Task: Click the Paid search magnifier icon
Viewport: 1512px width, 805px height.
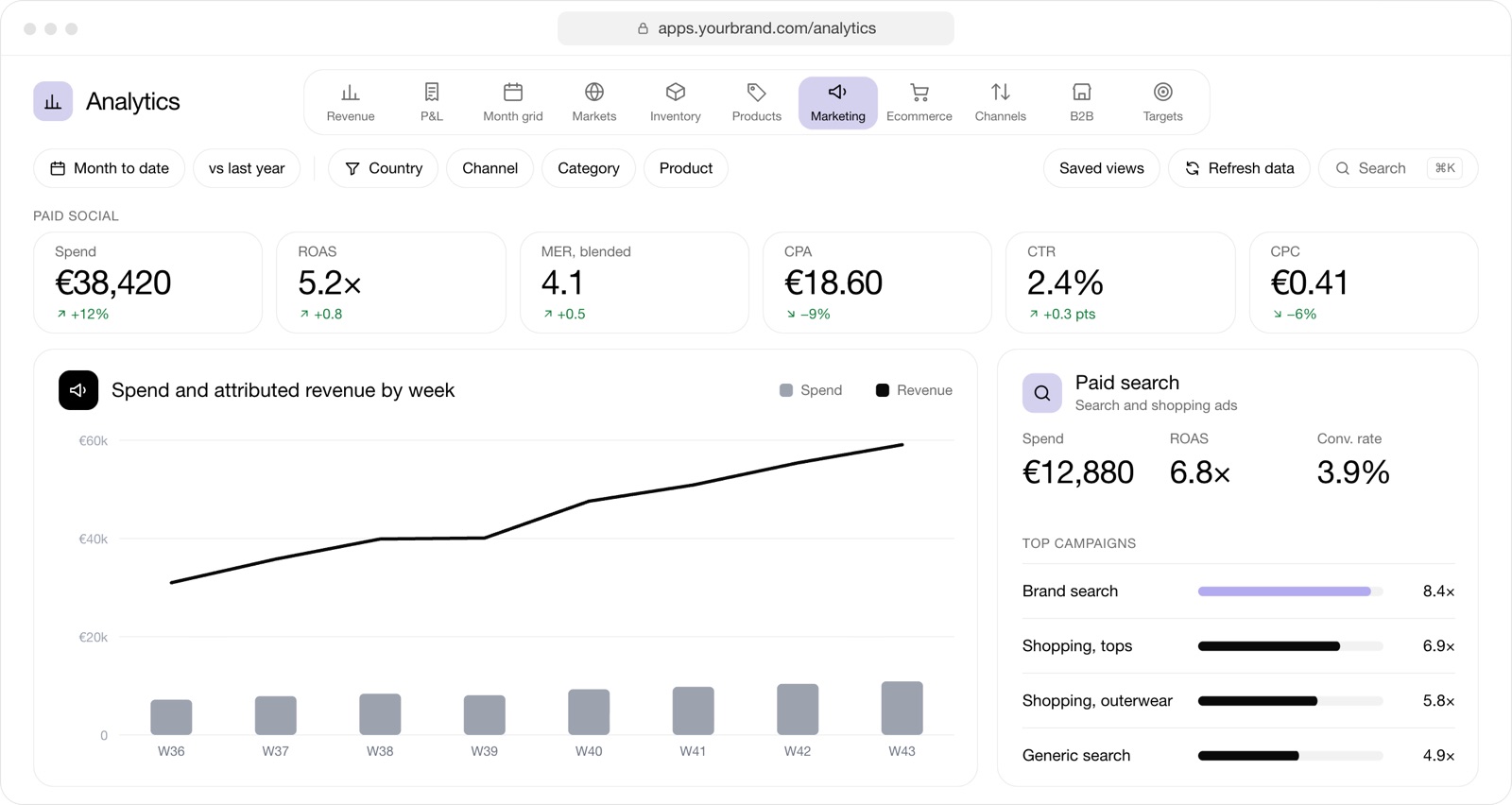Action: tap(1042, 393)
